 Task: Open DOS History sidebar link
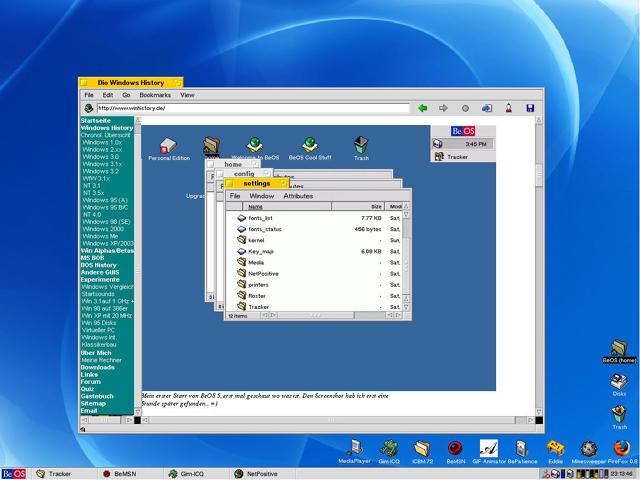(x=98, y=265)
